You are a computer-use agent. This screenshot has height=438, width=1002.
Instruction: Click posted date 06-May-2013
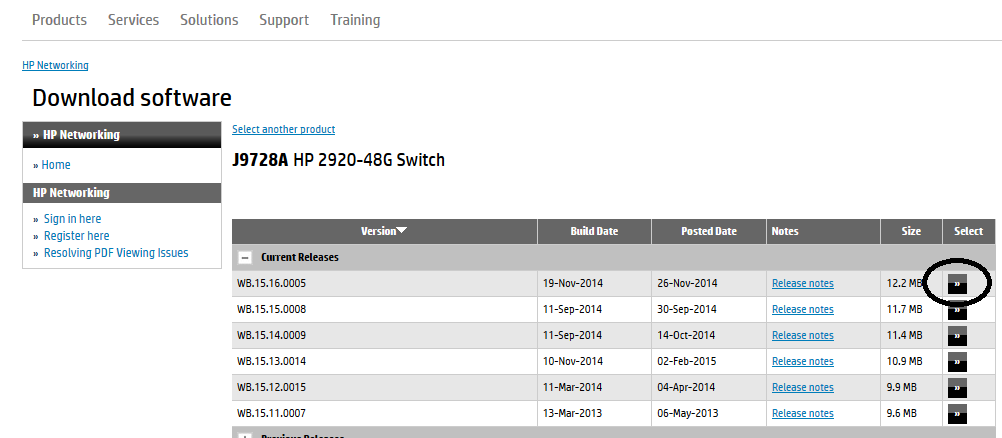click(688, 413)
